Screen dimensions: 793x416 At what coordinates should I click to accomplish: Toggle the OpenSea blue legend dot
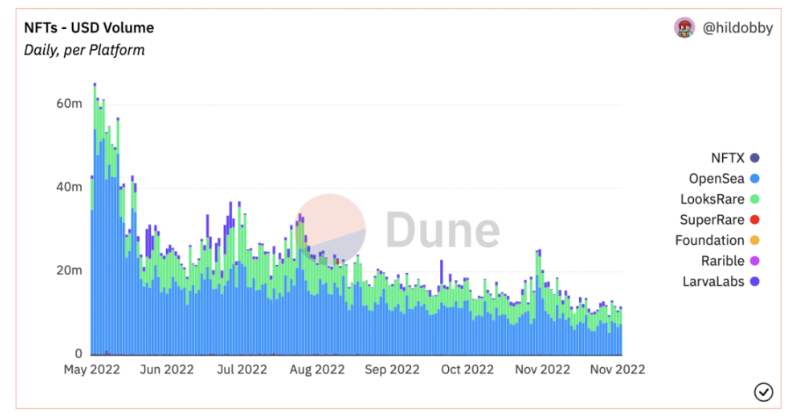[x=755, y=178]
